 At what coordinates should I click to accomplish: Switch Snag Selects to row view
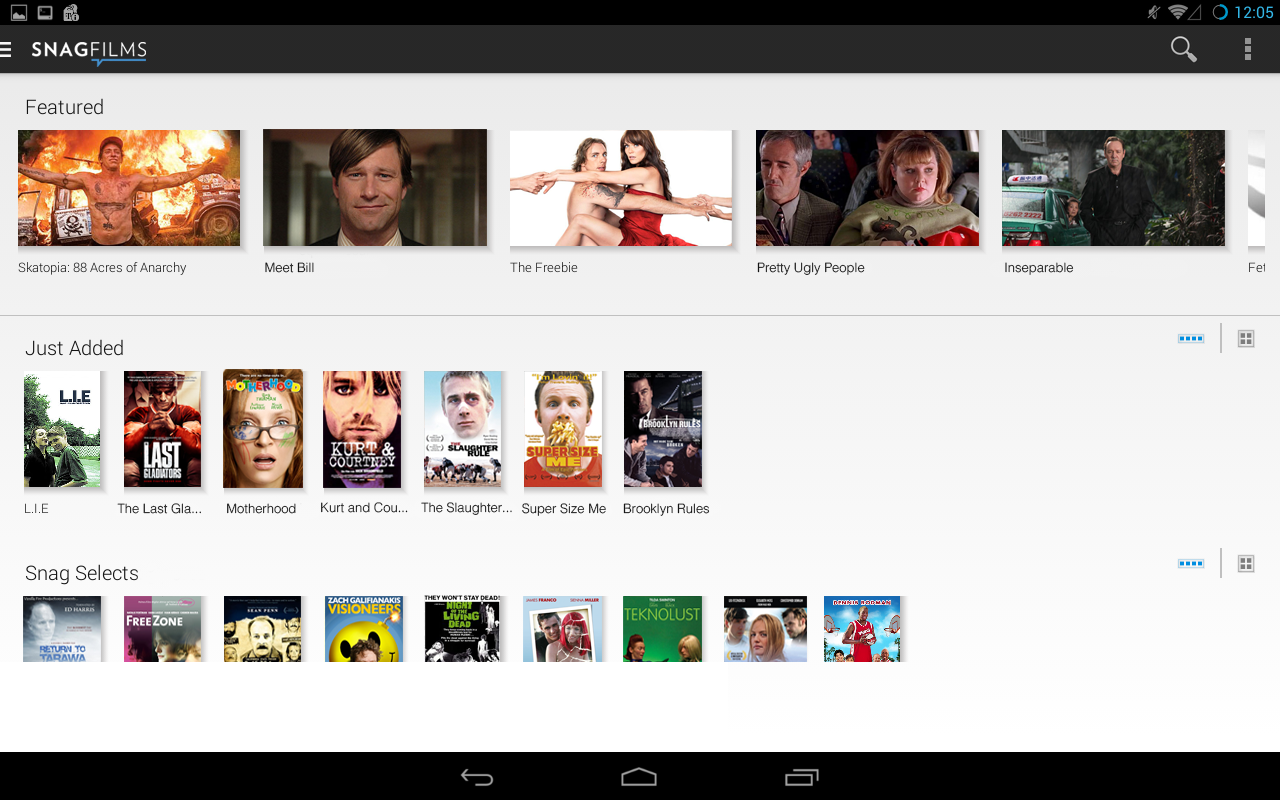(x=1190, y=564)
